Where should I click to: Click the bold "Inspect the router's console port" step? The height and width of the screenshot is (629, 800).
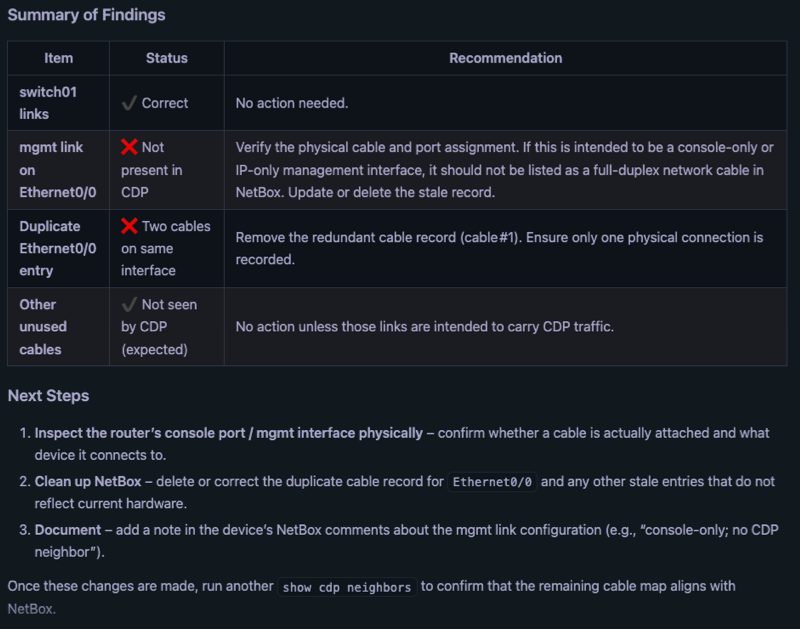pyautogui.click(x=228, y=433)
